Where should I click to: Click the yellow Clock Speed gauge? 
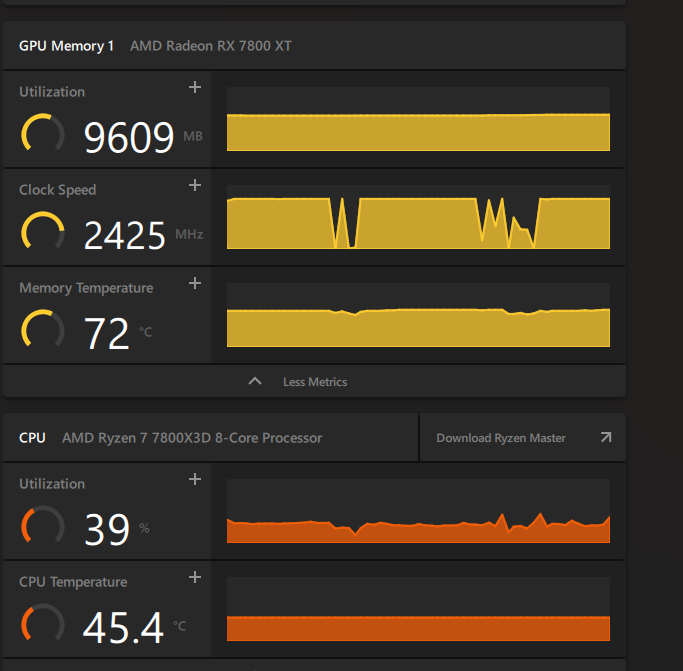tap(42, 233)
